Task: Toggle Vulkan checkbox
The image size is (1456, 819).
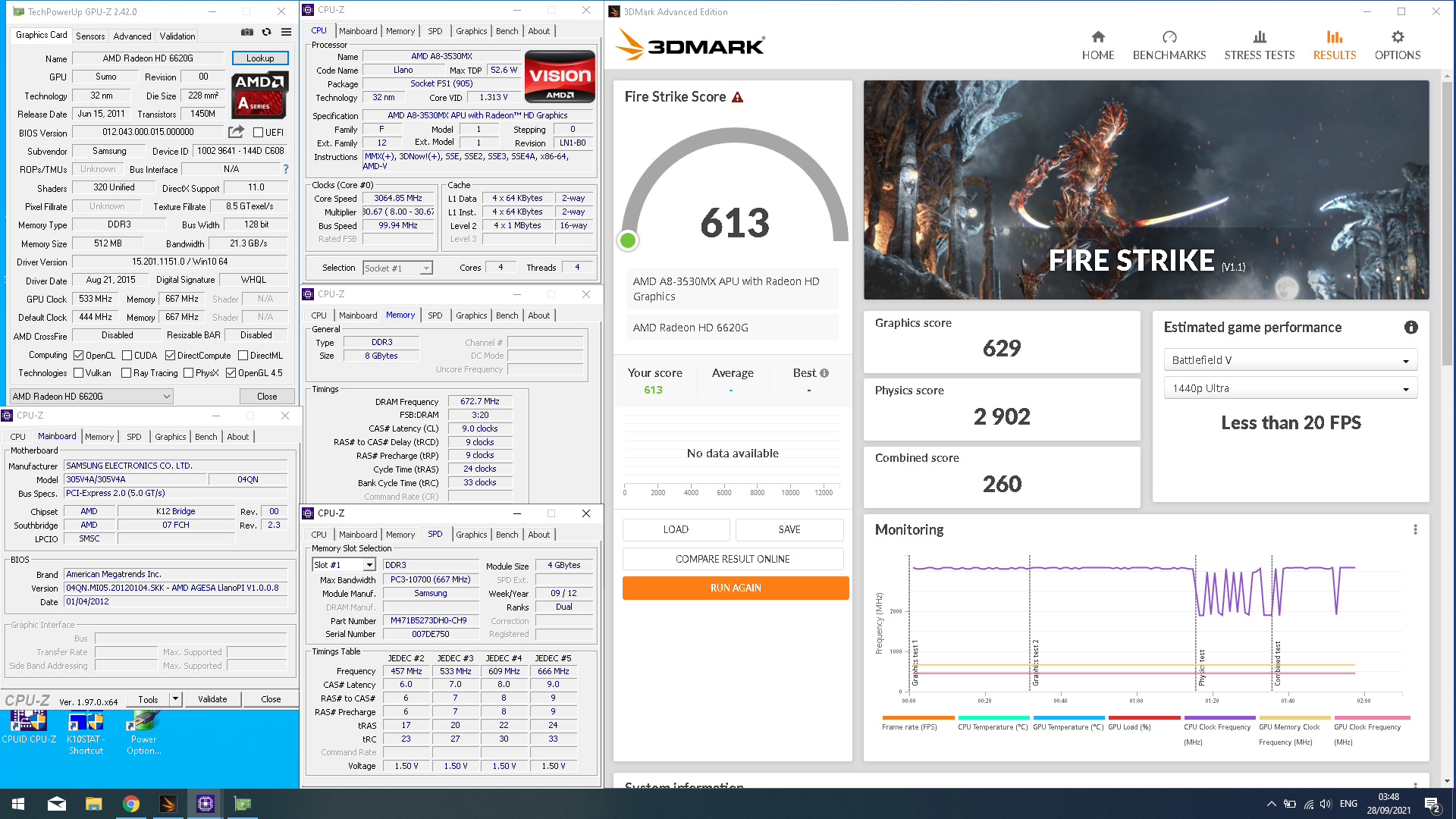Action: click(x=78, y=373)
